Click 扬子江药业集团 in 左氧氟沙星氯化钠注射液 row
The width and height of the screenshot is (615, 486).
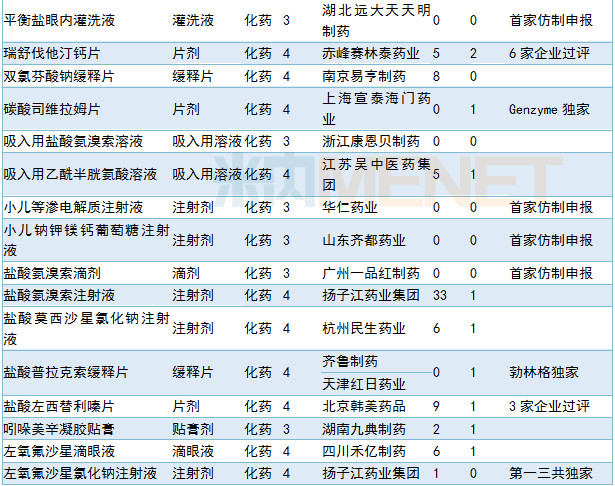(371, 473)
